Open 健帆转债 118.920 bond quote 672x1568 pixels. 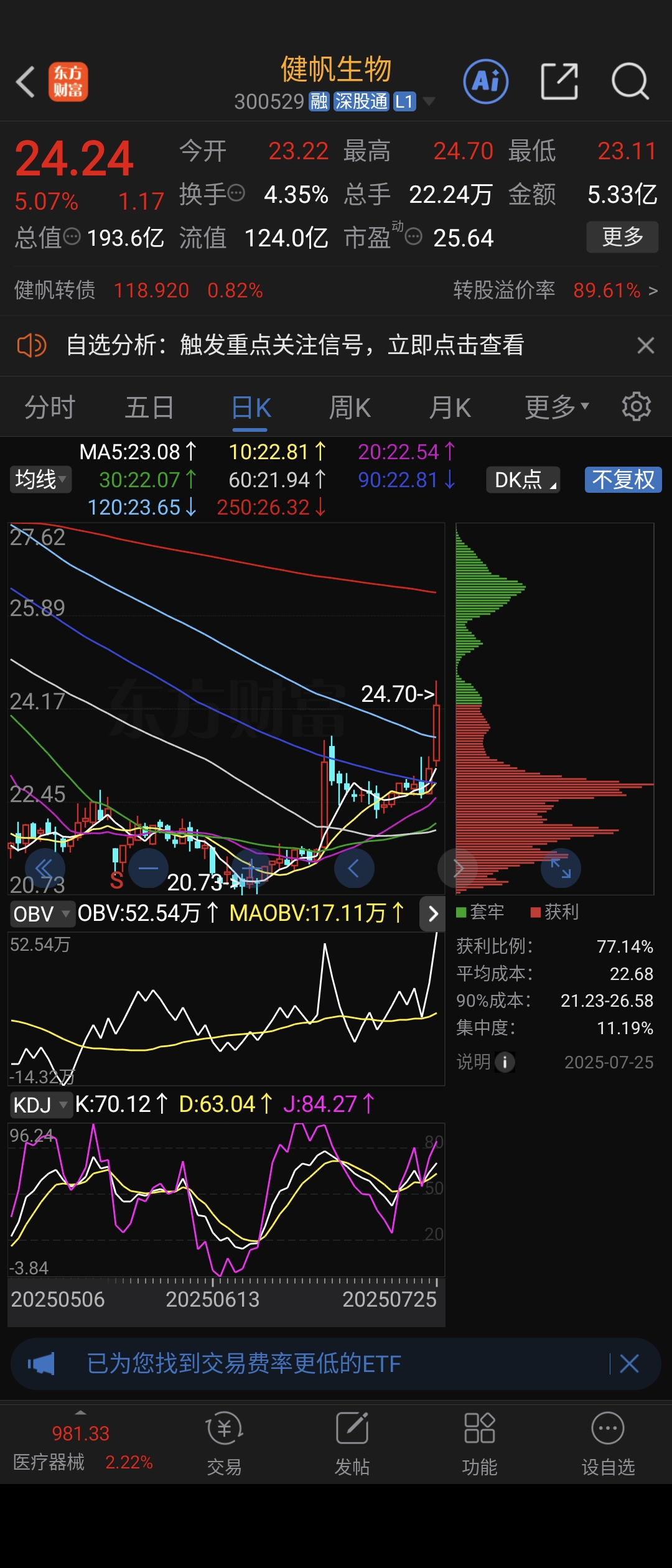[139, 290]
